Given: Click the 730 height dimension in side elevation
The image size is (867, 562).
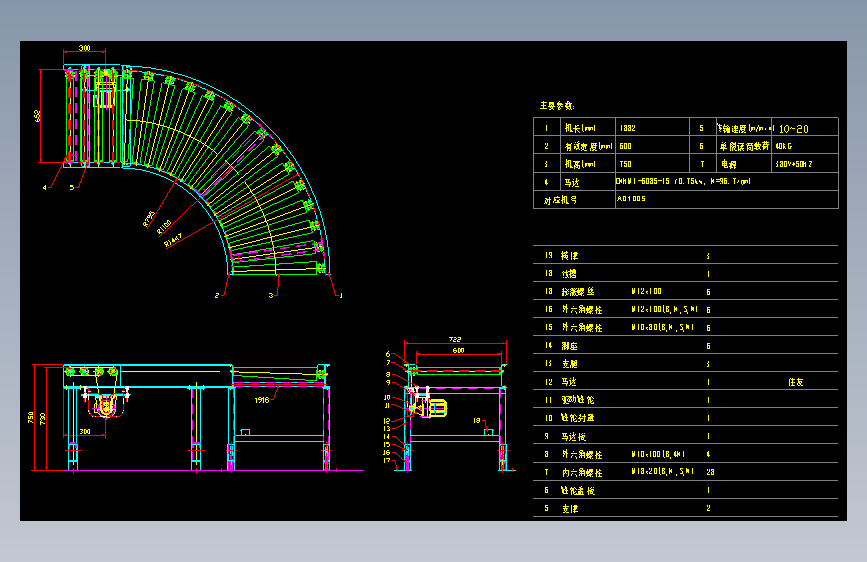Looking at the screenshot, I should pos(43,419).
